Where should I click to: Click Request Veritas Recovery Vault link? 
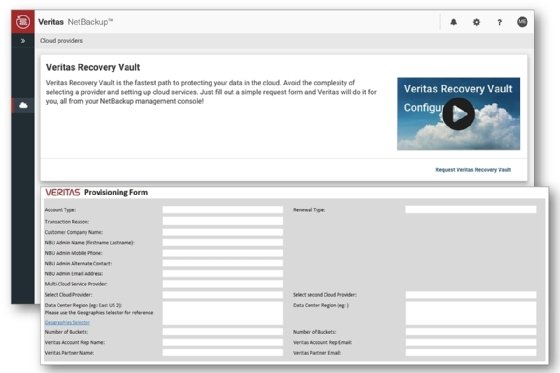tap(473, 170)
